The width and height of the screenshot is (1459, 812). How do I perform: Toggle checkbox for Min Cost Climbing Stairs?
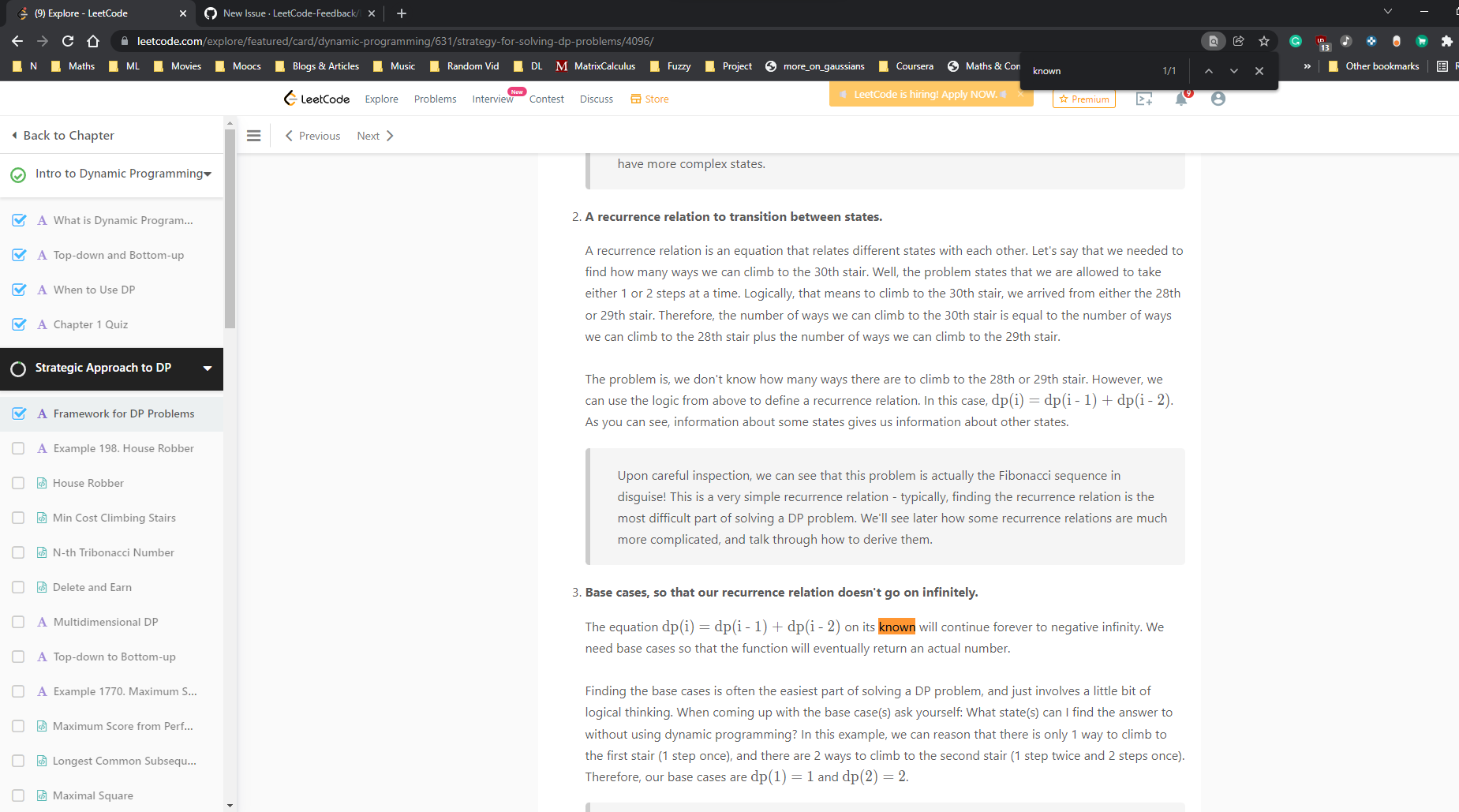[18, 518]
